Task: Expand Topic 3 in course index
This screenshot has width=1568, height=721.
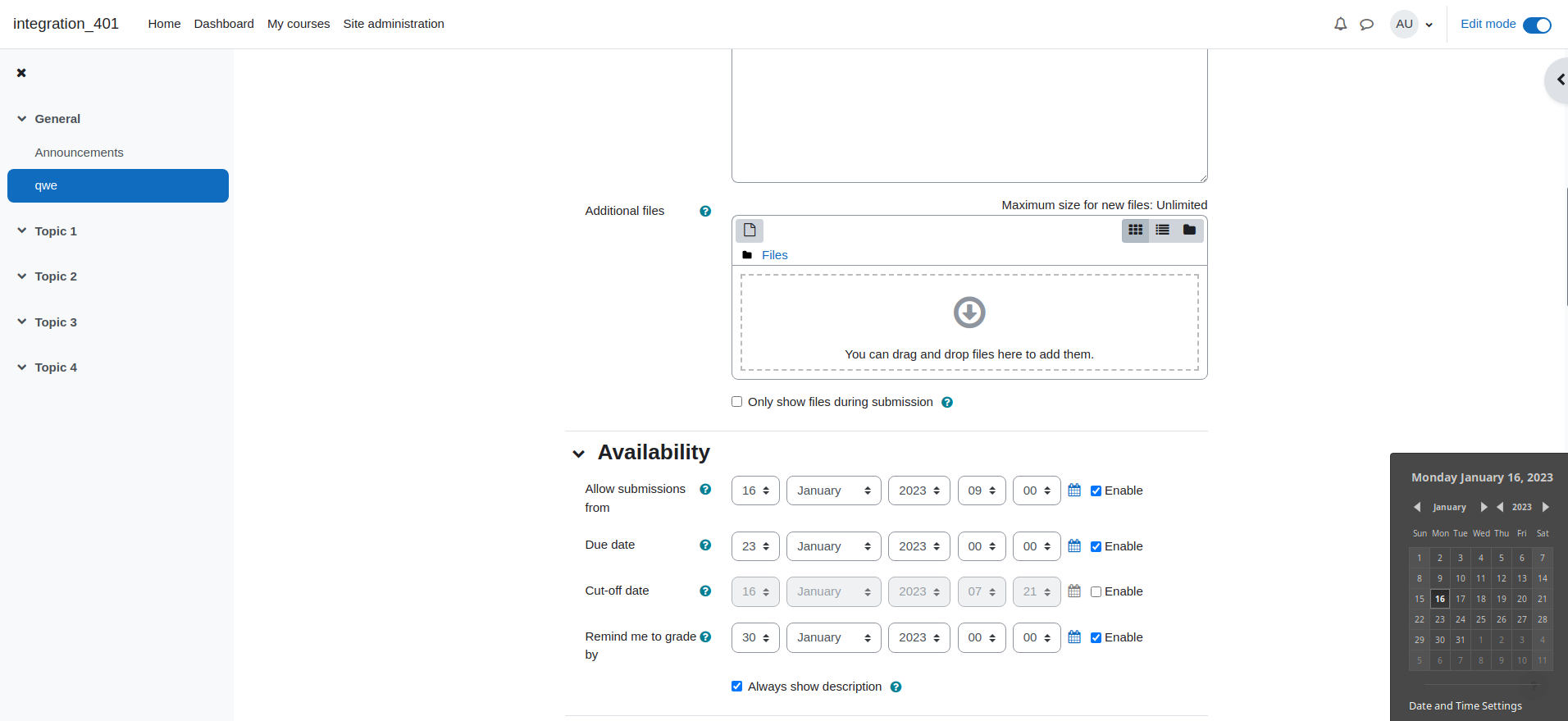Action: tap(22, 322)
